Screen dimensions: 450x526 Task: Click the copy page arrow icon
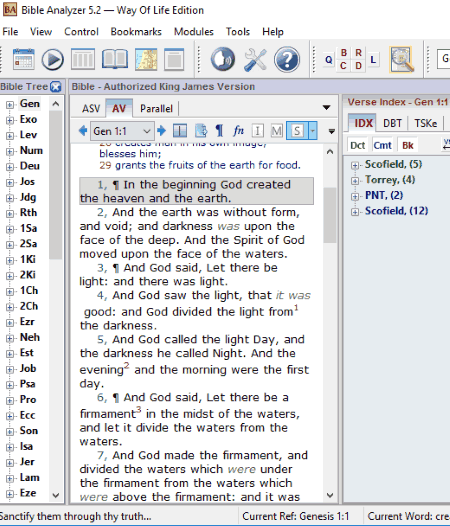point(201,130)
